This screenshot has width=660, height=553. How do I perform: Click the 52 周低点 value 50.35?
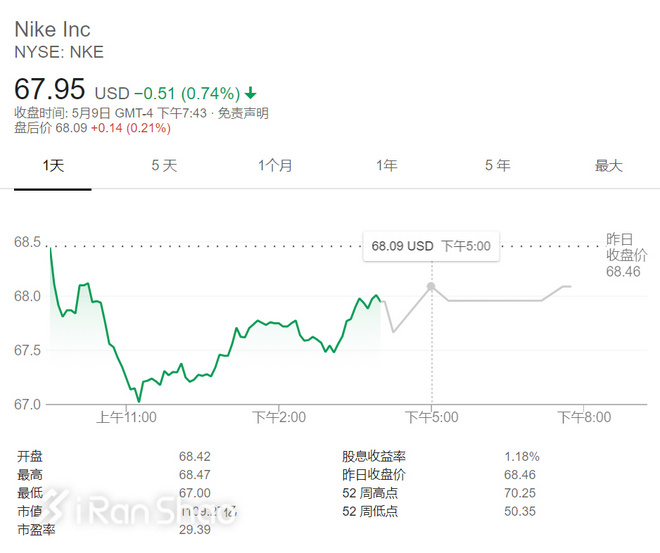[520, 512]
